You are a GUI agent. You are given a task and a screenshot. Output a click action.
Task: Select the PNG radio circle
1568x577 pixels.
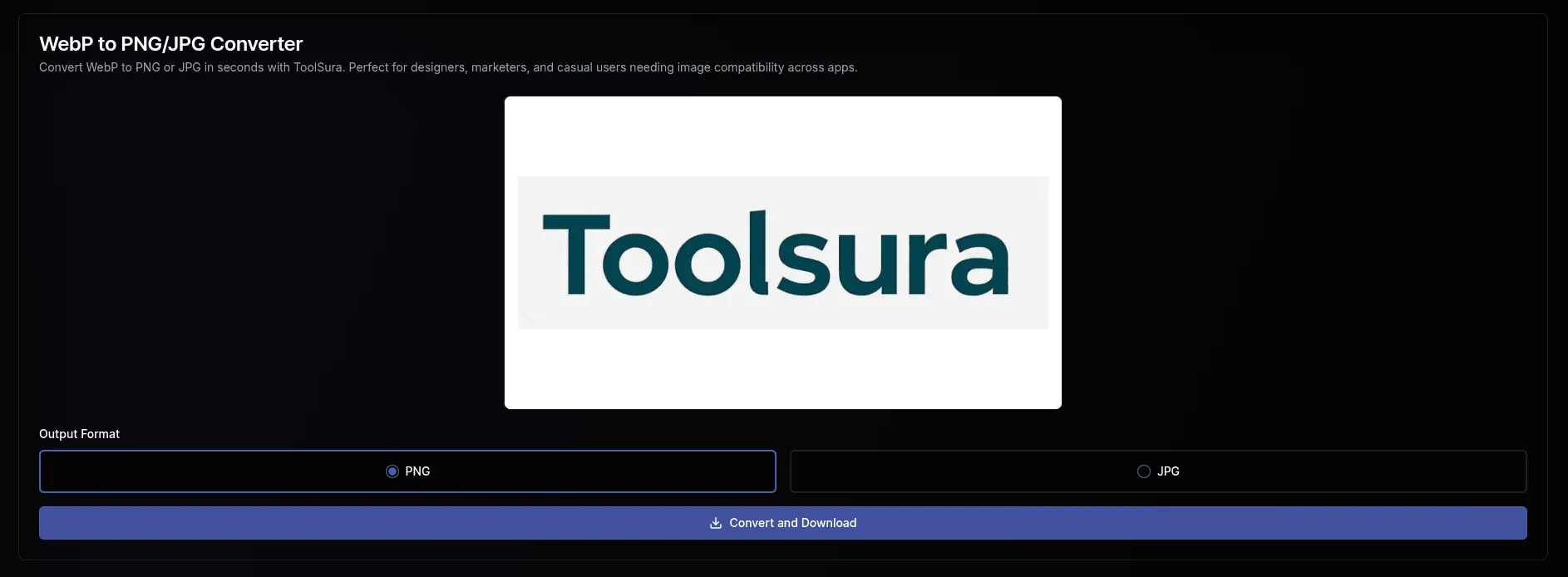[392, 471]
